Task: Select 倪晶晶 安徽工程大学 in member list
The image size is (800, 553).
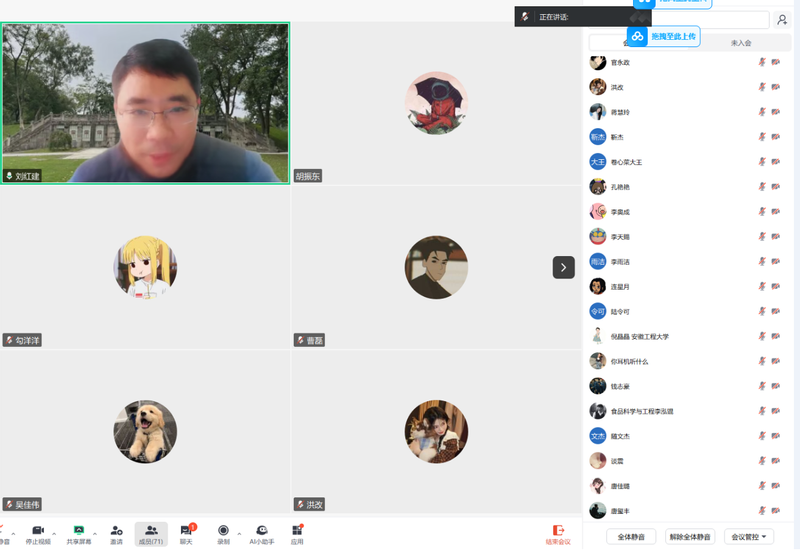Action: coord(640,337)
